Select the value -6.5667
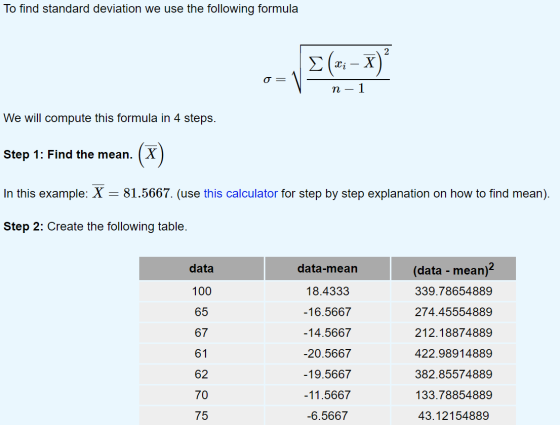Viewport: 560px width, 425px height. point(327,415)
